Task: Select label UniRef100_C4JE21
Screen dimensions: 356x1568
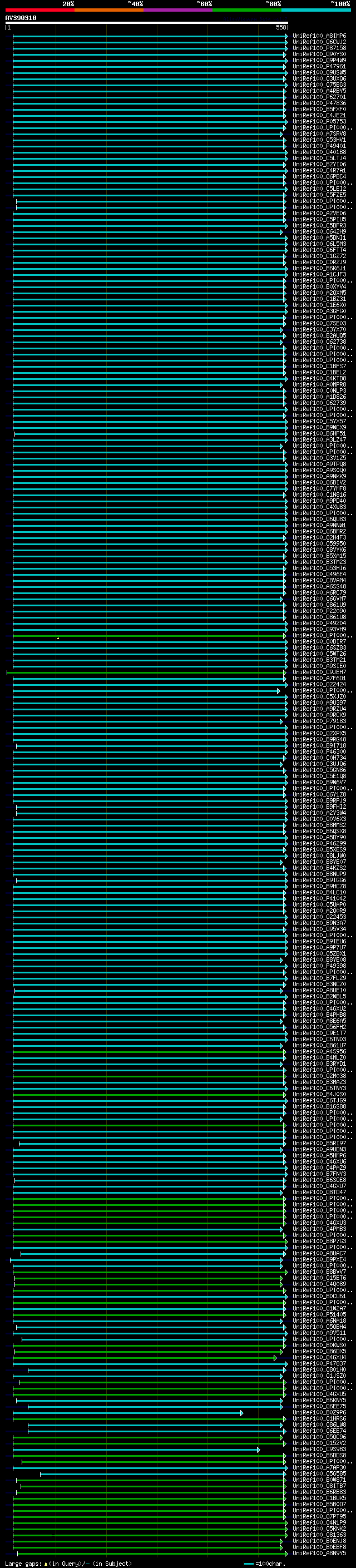Action: pyautogui.click(x=319, y=115)
